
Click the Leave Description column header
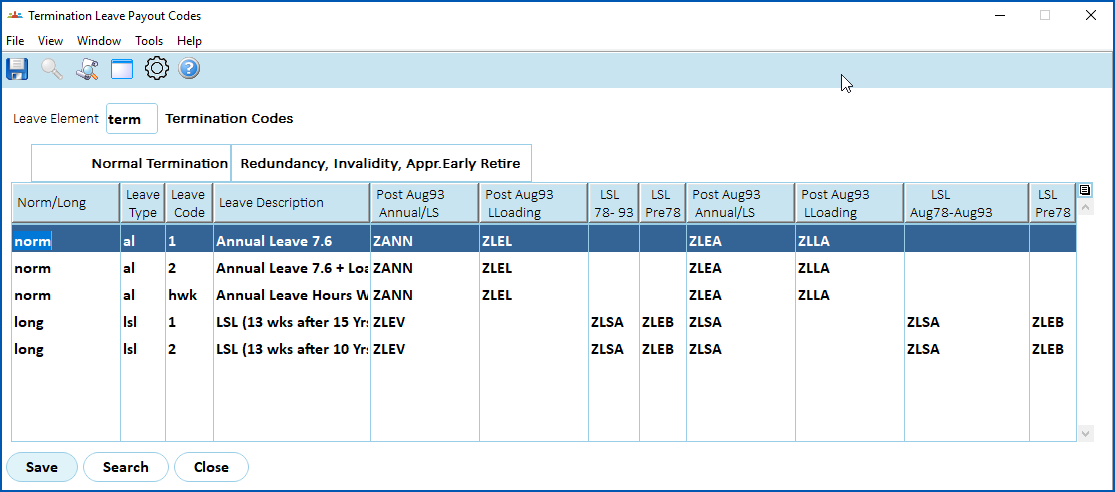tap(292, 203)
